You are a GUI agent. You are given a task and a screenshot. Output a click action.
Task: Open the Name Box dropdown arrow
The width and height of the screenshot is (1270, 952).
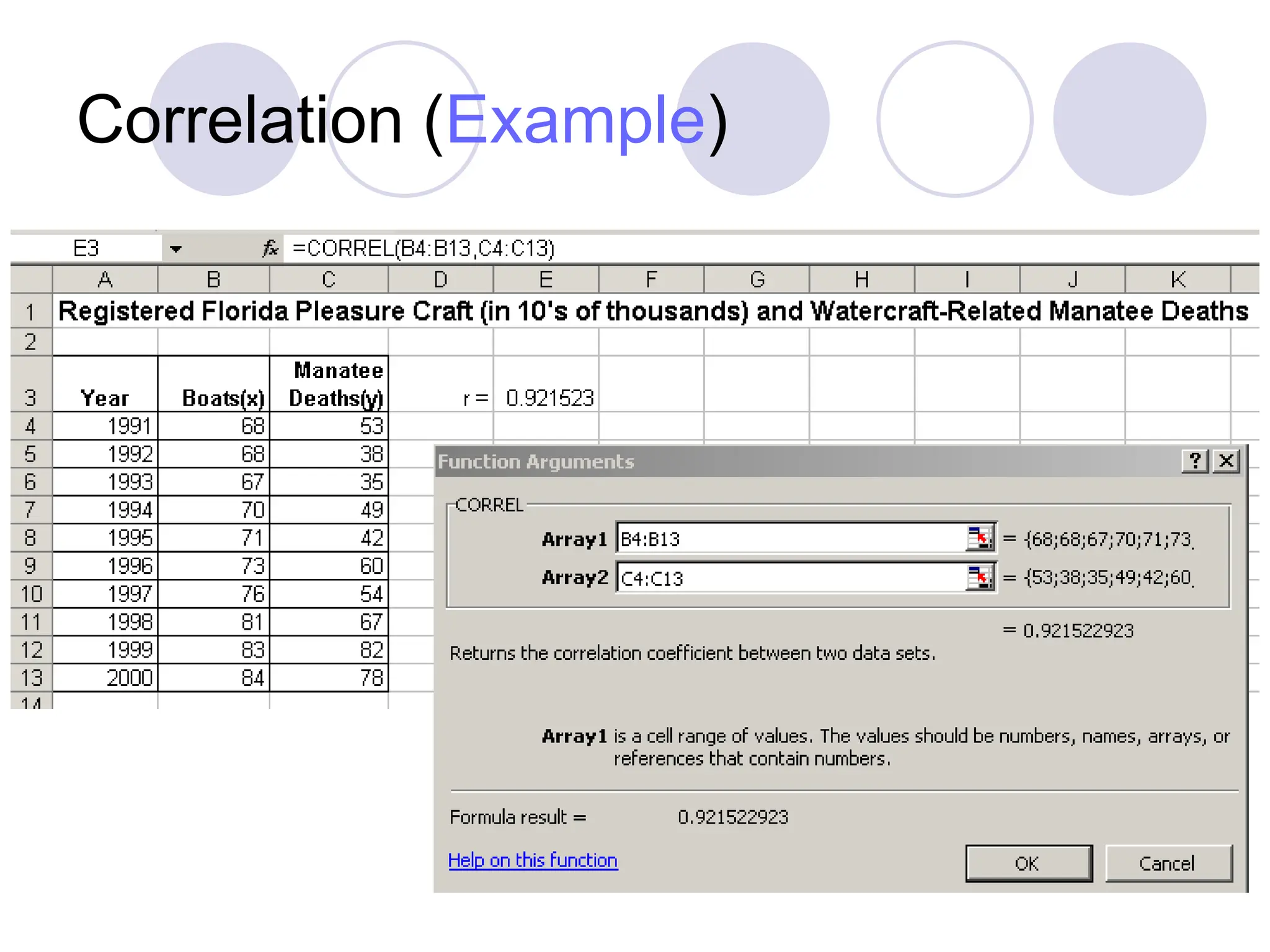coord(175,249)
